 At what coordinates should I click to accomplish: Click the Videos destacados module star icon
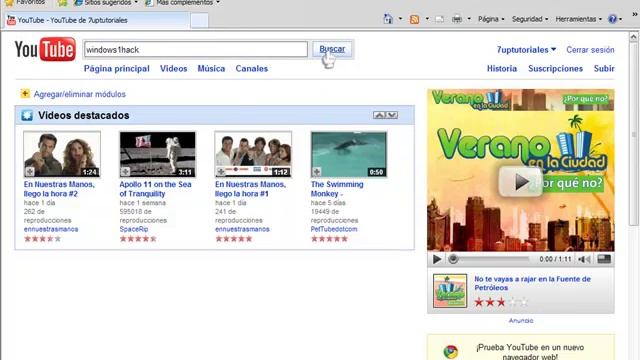pyautogui.click(x=27, y=116)
